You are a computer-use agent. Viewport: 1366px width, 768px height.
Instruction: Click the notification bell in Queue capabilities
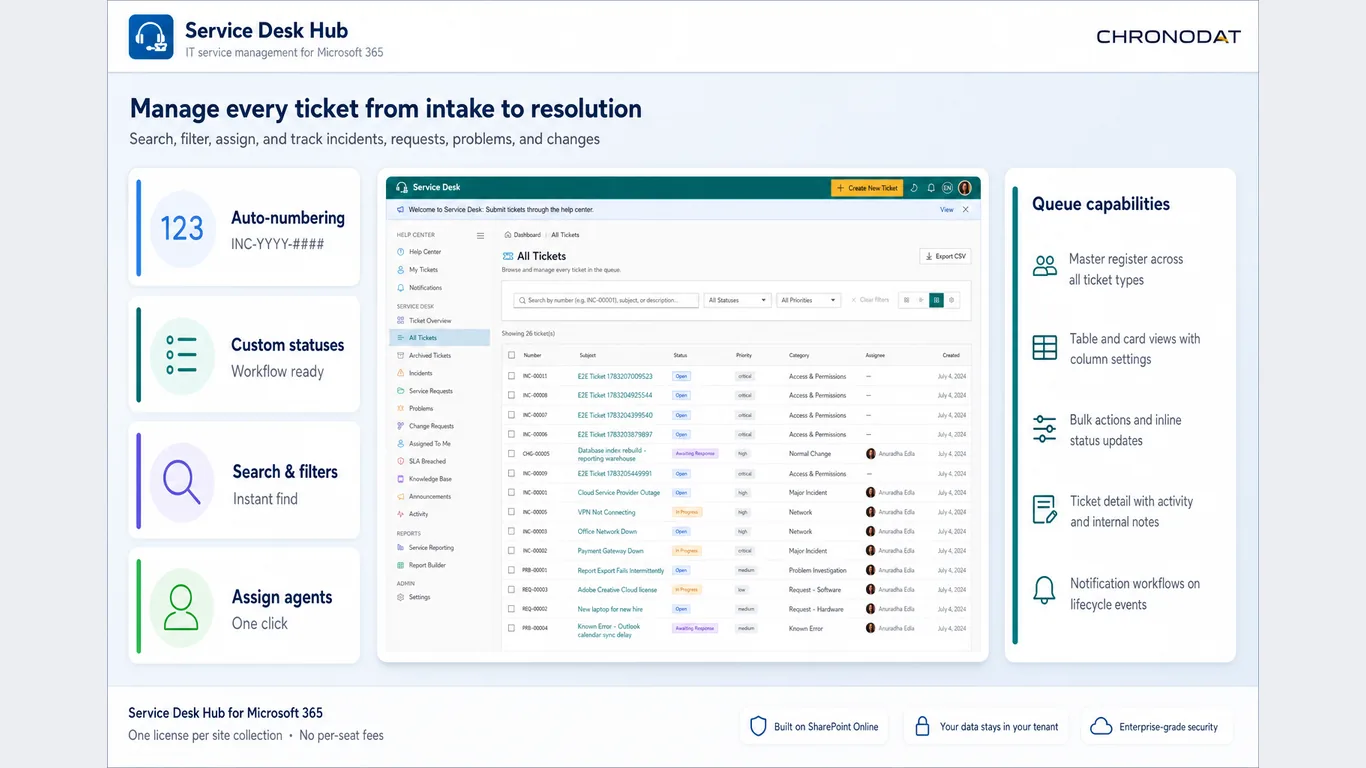click(x=1044, y=590)
